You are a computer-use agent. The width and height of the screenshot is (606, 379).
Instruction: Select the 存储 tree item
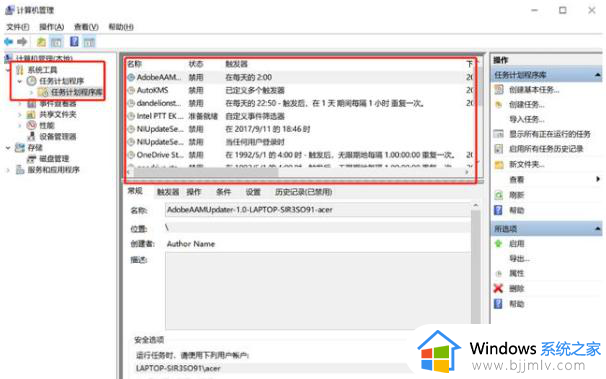coord(35,148)
